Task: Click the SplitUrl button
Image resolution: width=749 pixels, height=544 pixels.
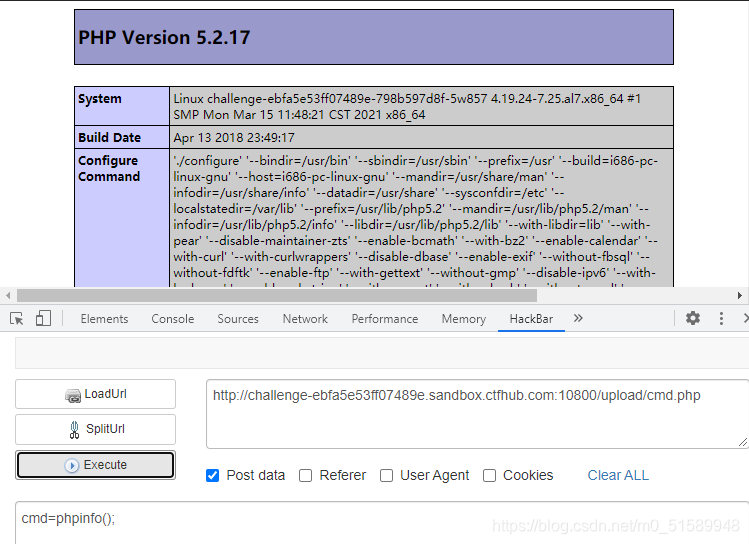Action: point(96,429)
